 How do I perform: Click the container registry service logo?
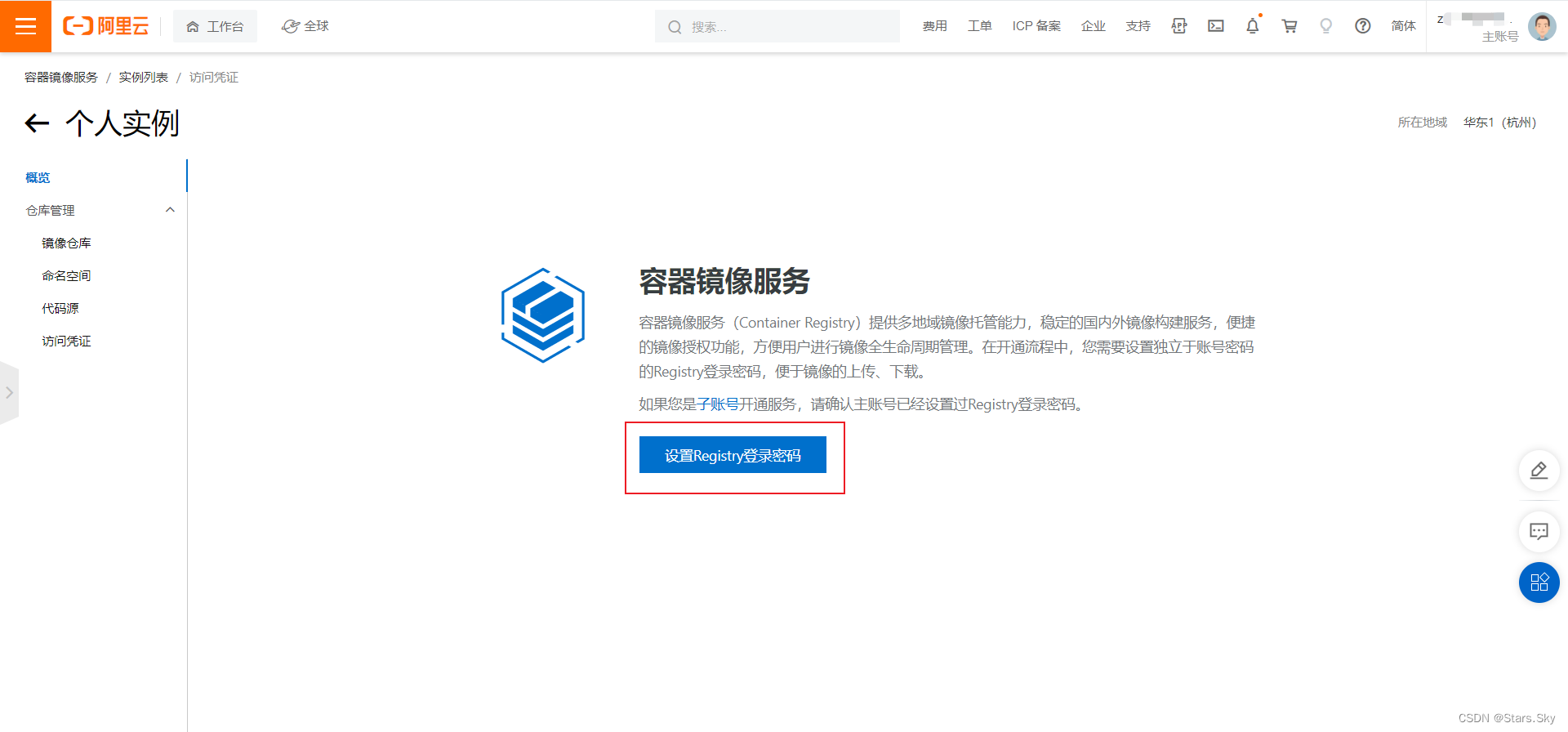coord(543,315)
